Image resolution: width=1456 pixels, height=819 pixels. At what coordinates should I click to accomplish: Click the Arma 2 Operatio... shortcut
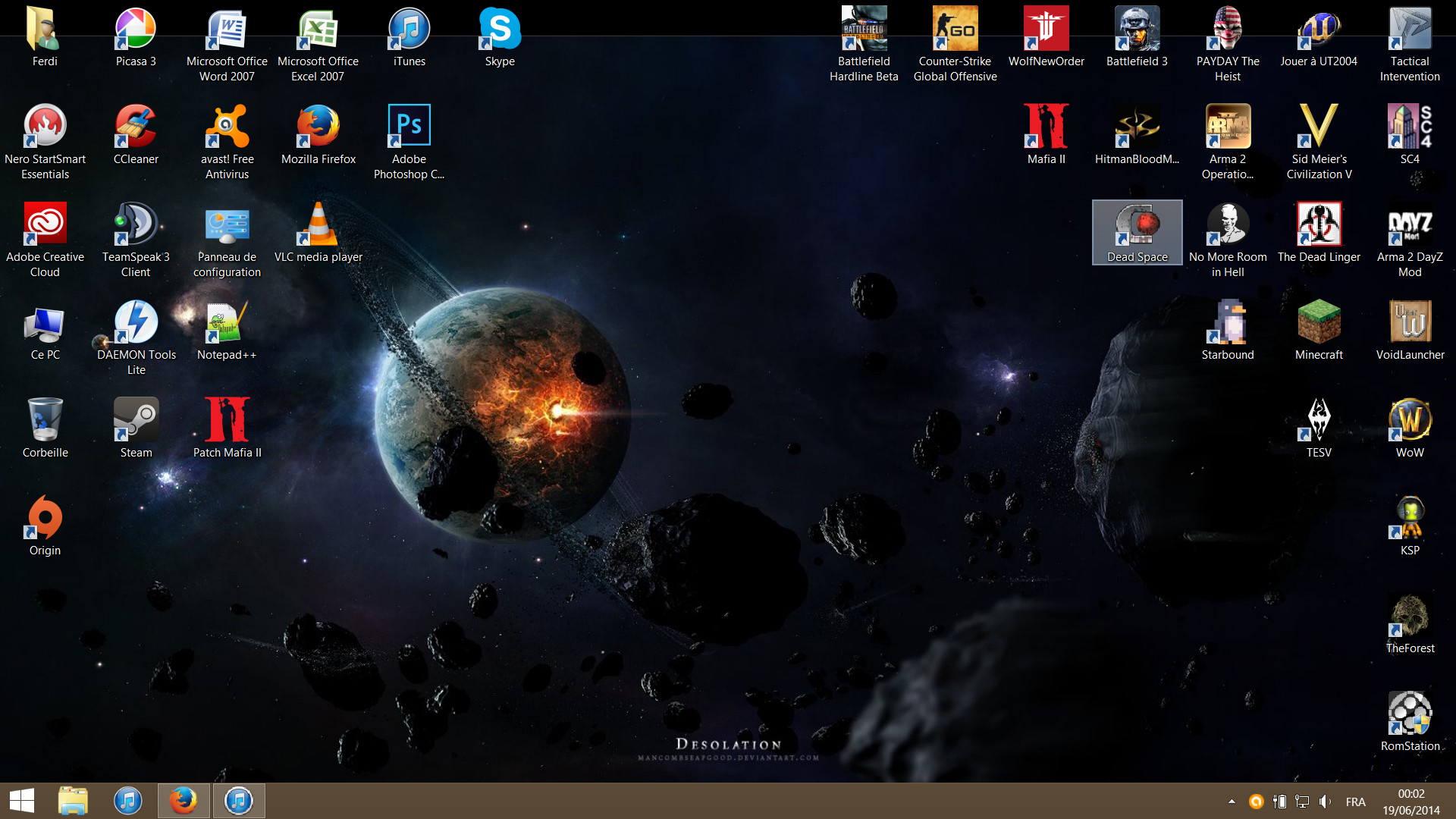(x=1228, y=143)
